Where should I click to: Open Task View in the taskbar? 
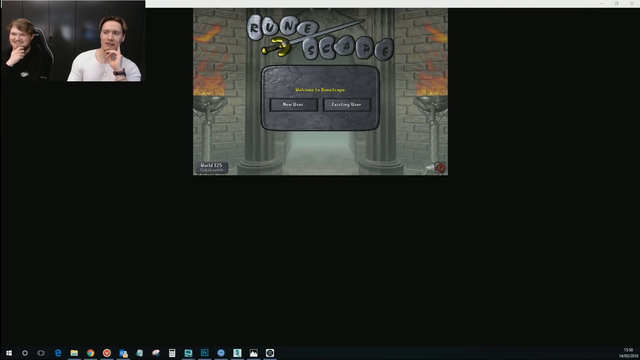tap(41, 353)
